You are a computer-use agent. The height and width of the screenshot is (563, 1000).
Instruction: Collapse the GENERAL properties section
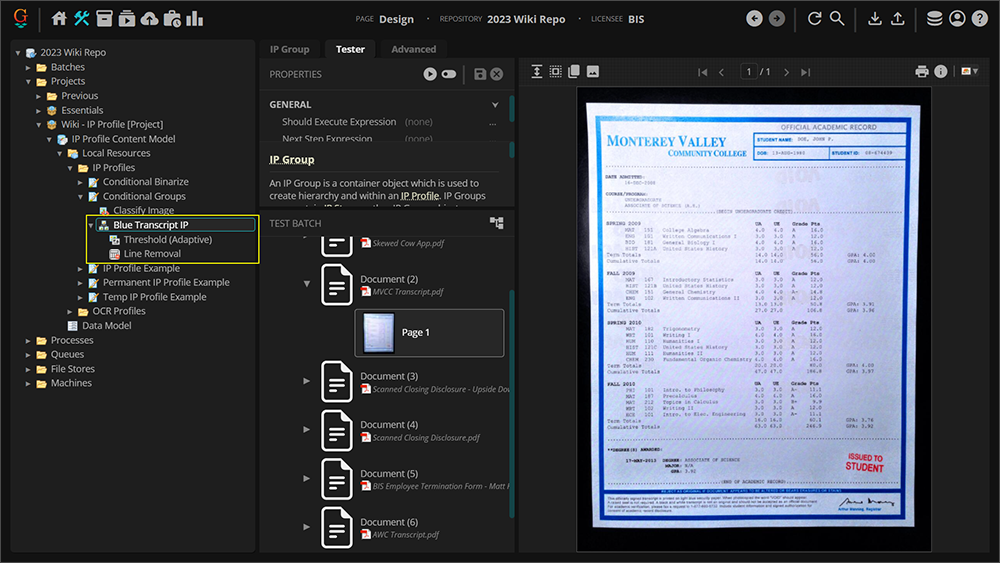pyautogui.click(x=494, y=104)
